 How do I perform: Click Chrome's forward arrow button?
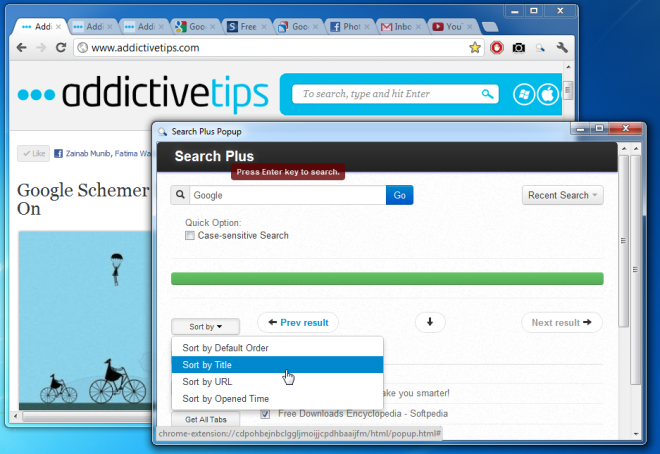pyautogui.click(x=41, y=48)
